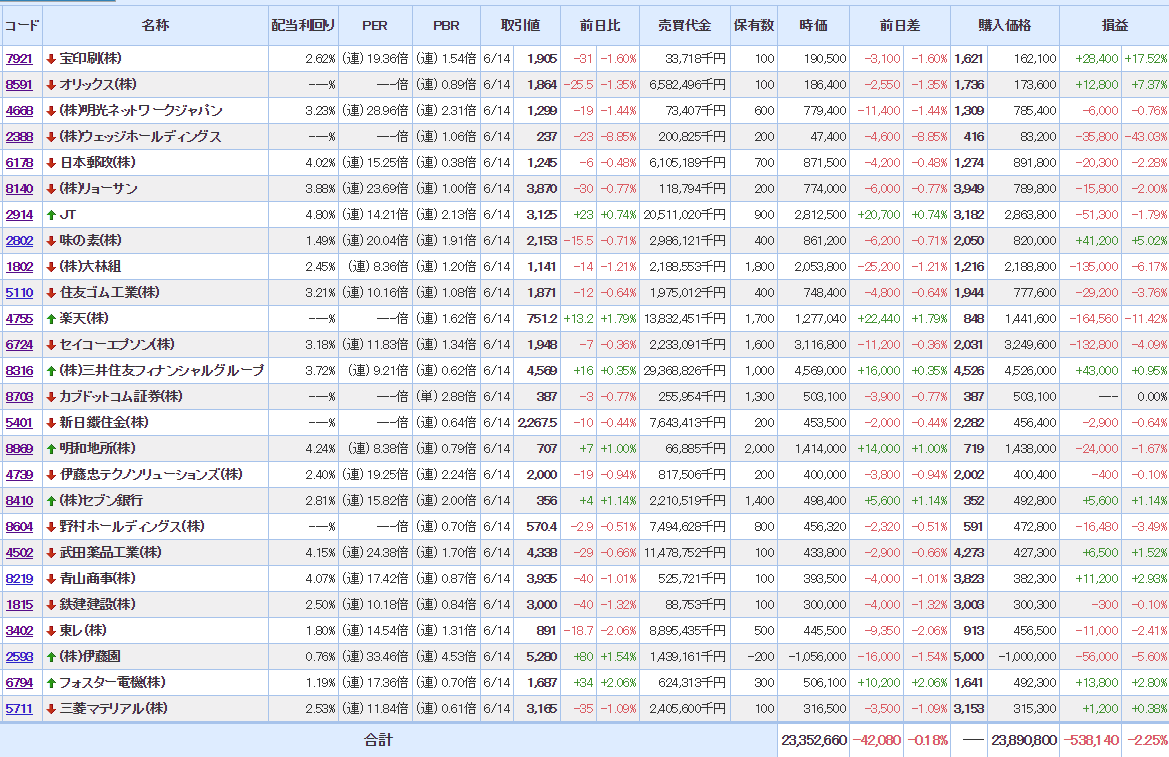Image resolution: width=1169 pixels, height=757 pixels.
Task: Click the up arrow beside フォスター電機(株)
Action: point(51,682)
